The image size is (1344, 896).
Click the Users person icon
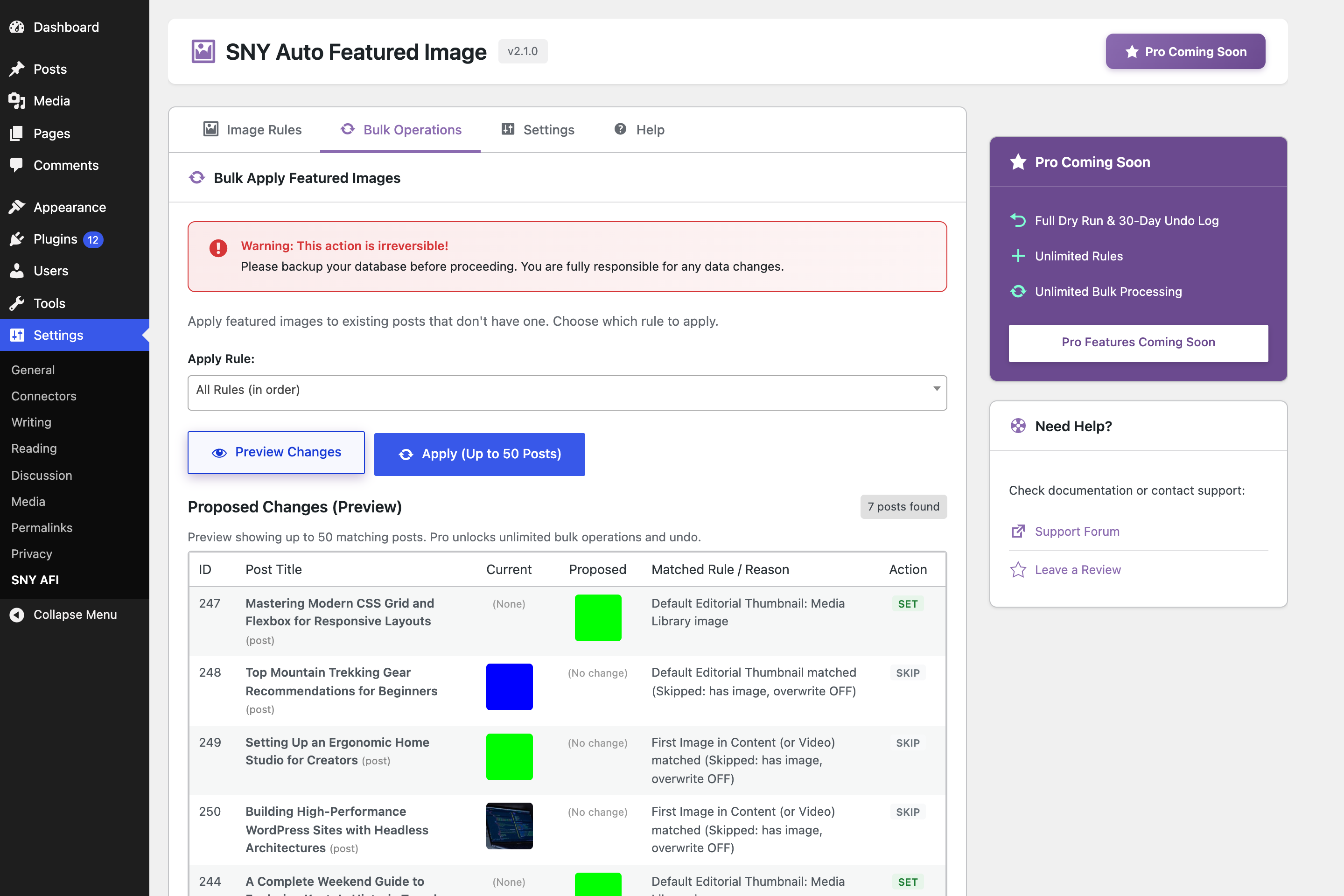(17, 271)
